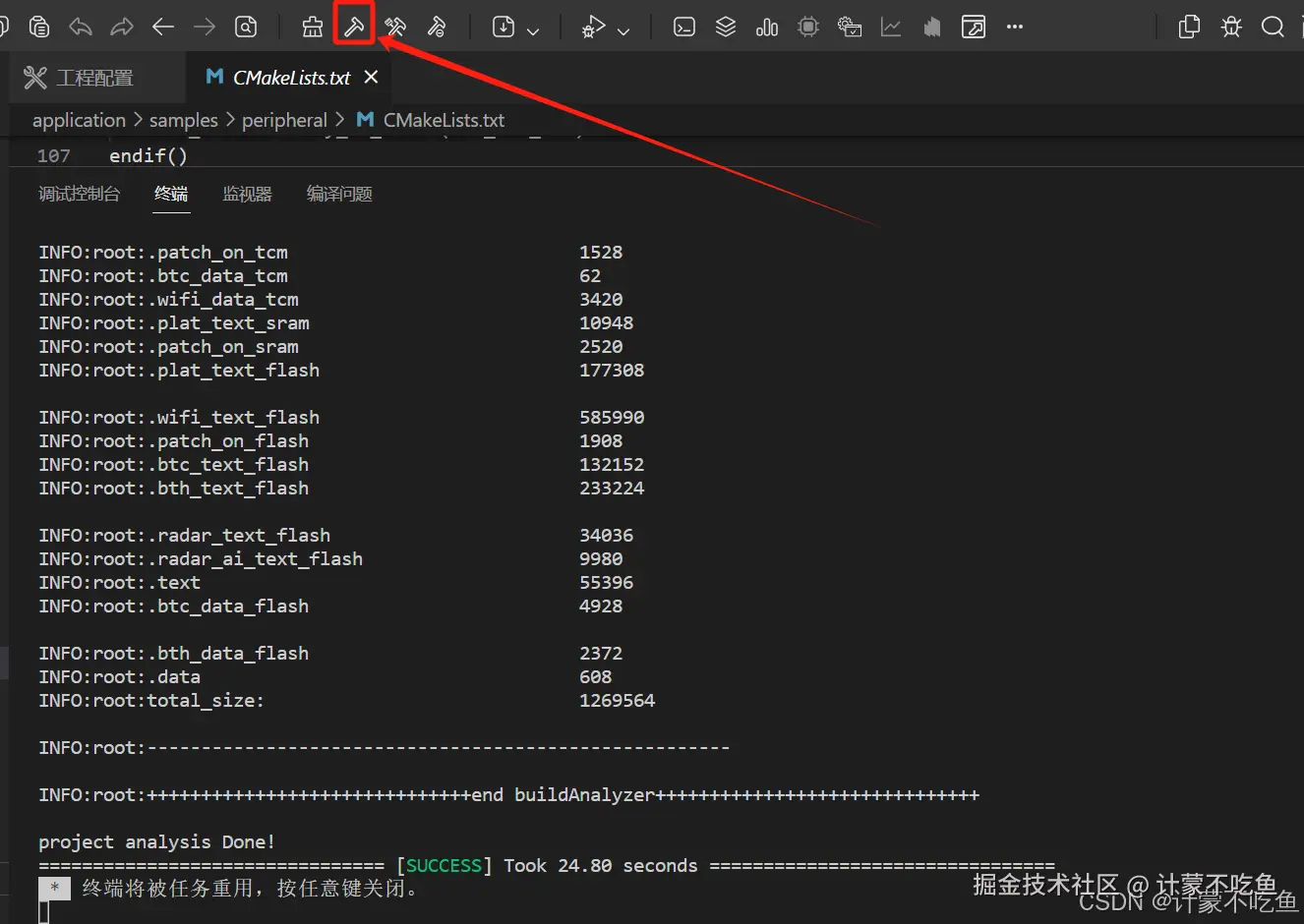Click the bug debug view icon
1304x924 pixels.
[1231, 27]
